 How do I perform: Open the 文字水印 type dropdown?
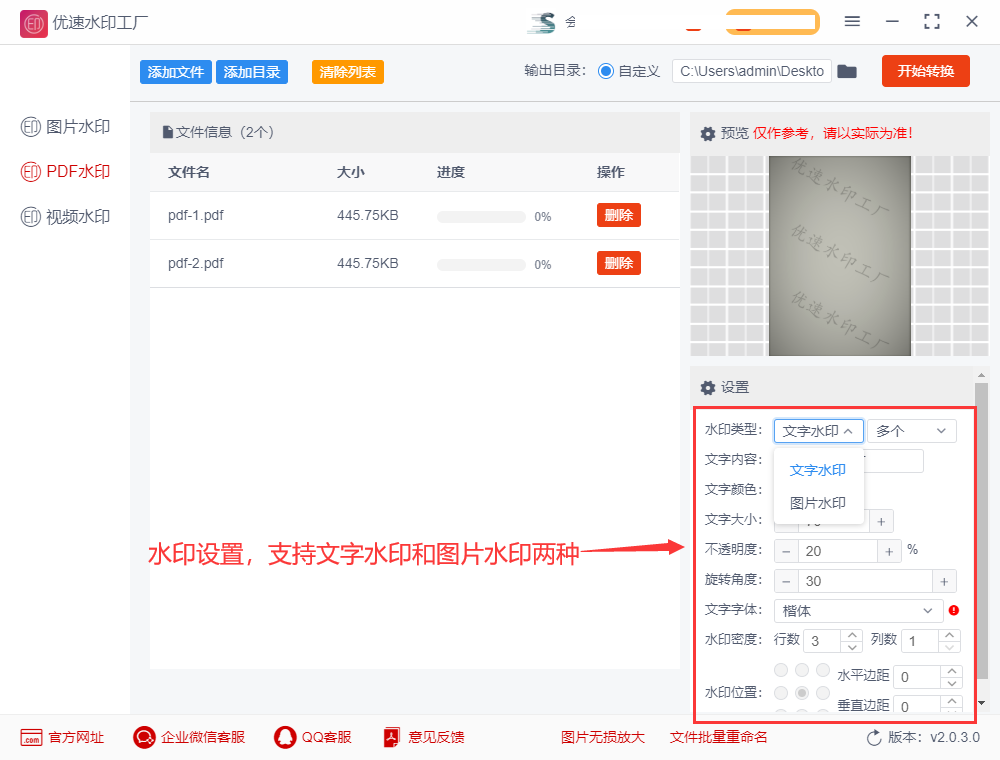[x=819, y=431]
